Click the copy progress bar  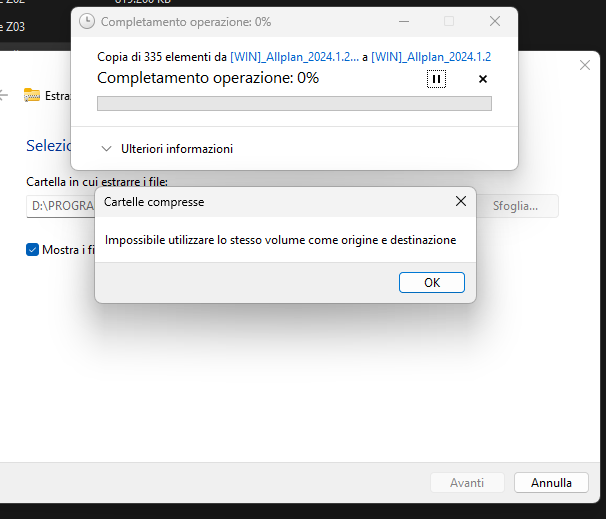tap(294, 104)
